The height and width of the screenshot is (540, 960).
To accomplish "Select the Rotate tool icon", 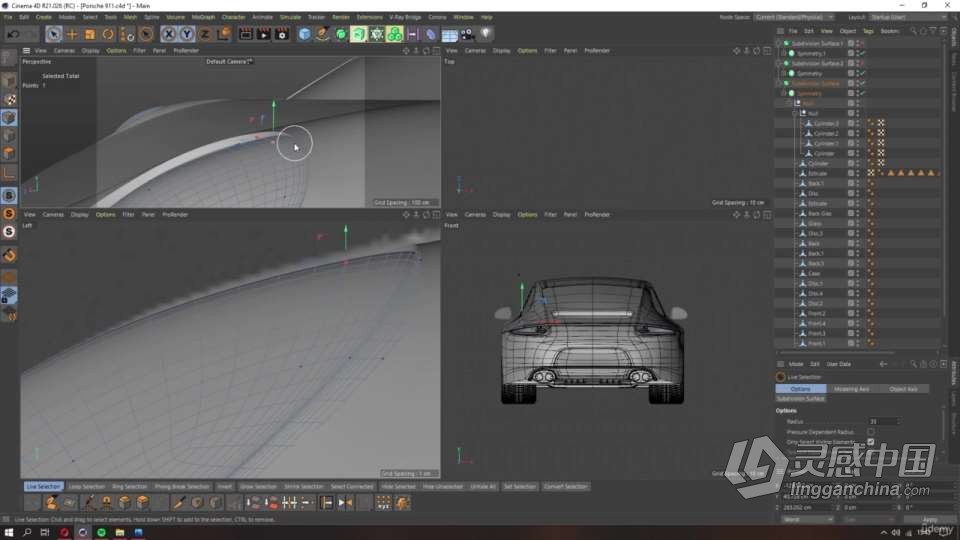I will pyautogui.click(x=108, y=34).
